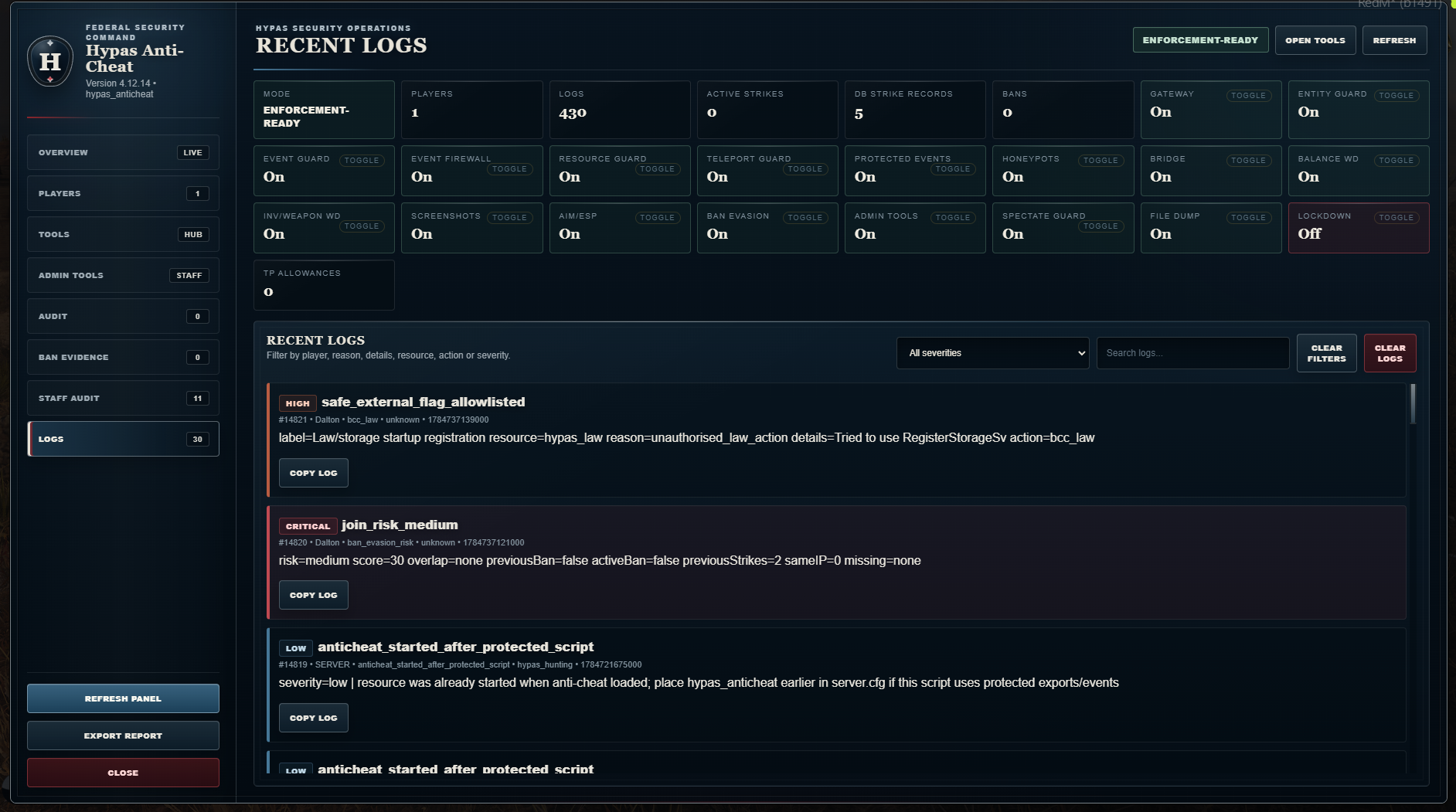Select the Logs section

pyautogui.click(x=123, y=439)
